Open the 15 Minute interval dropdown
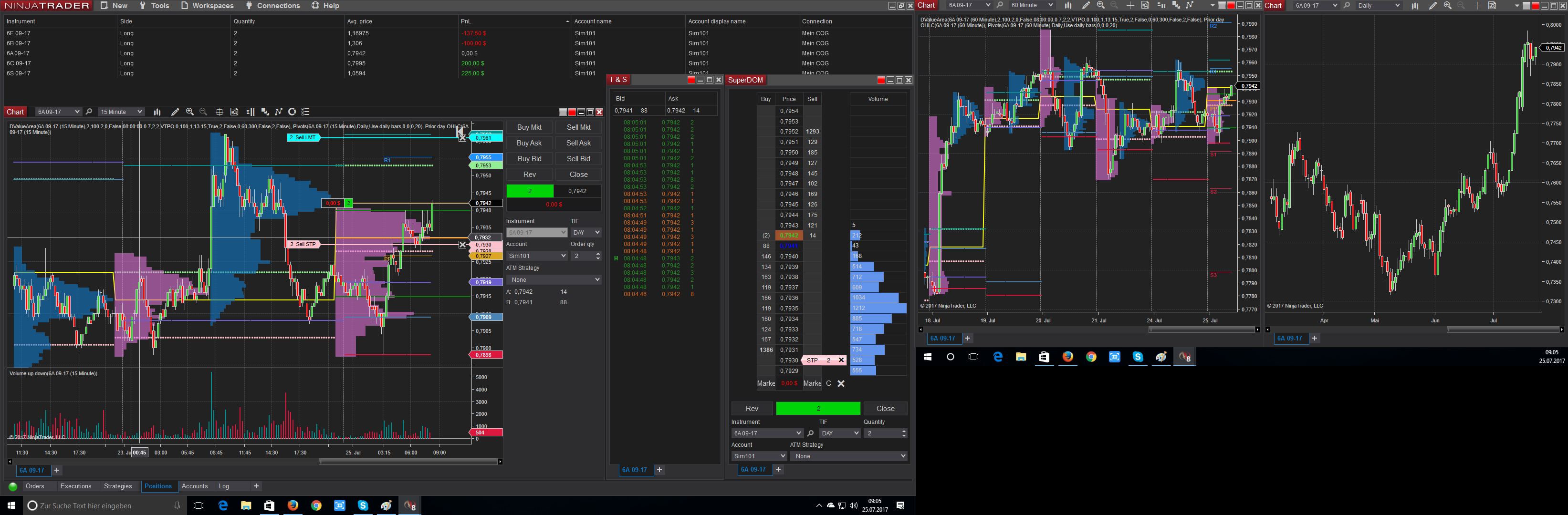 [121, 112]
